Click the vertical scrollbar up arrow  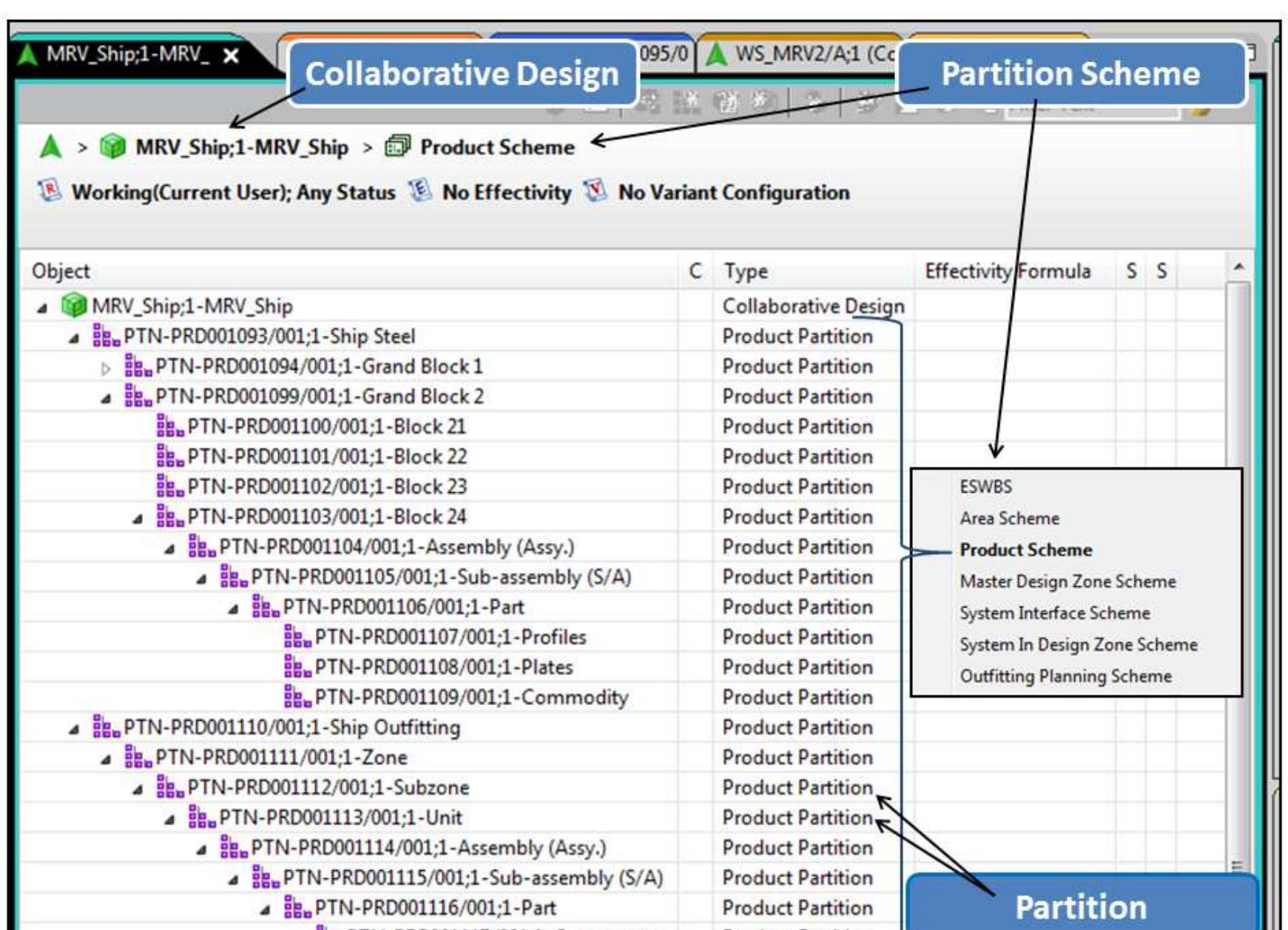pos(1238,267)
